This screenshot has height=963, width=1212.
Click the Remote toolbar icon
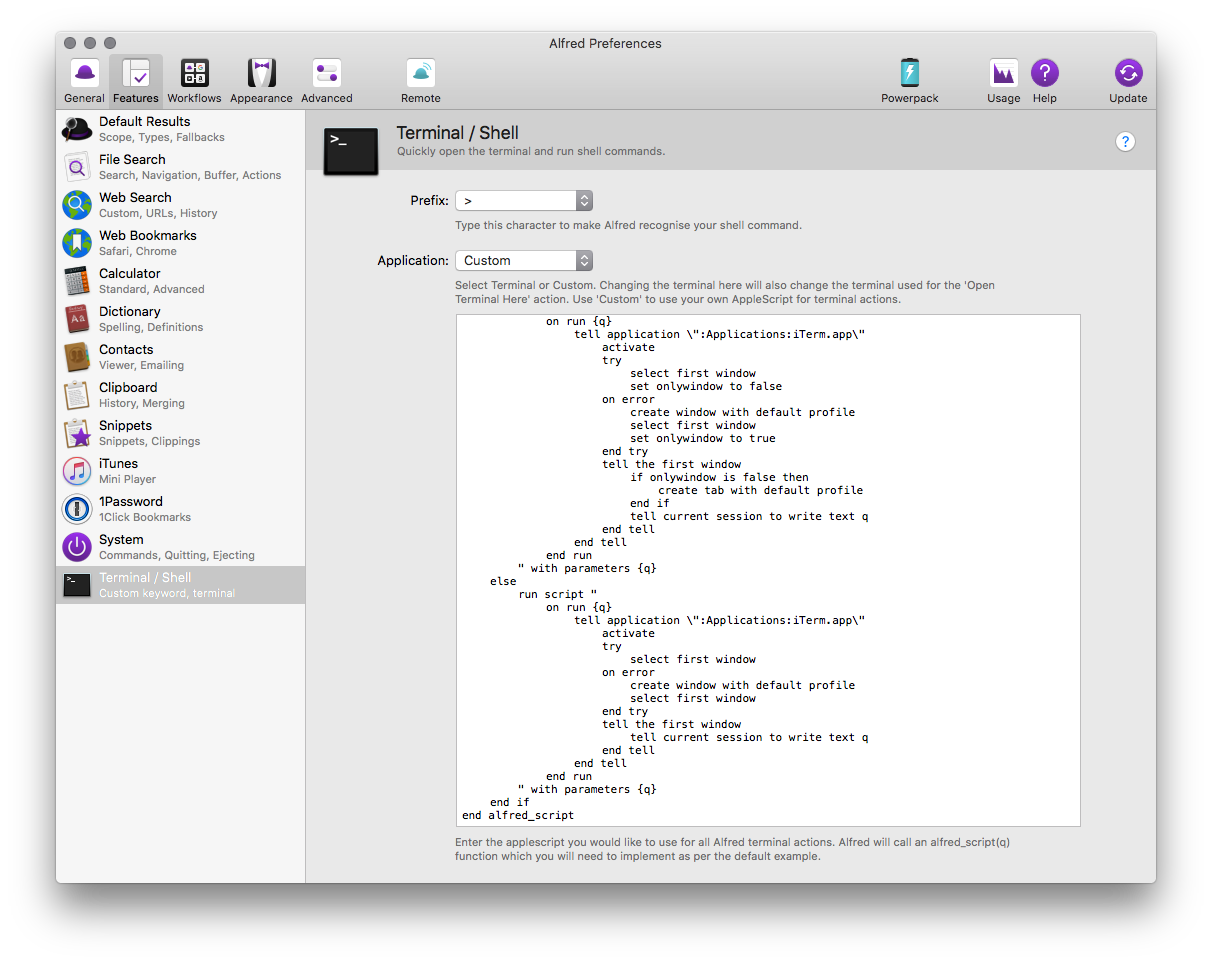[x=420, y=81]
